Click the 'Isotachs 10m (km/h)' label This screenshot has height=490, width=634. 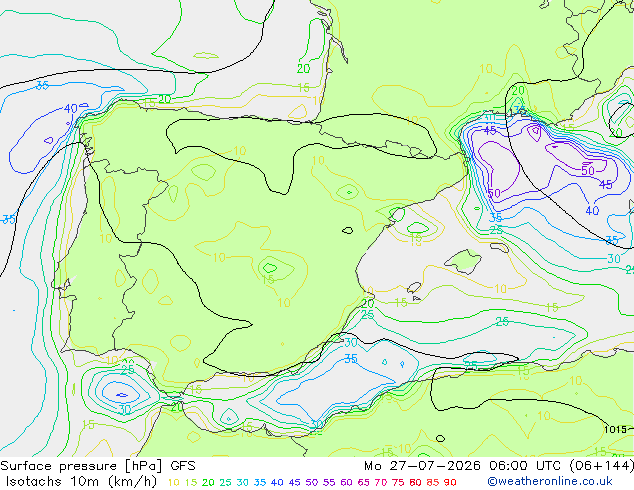click(81, 482)
